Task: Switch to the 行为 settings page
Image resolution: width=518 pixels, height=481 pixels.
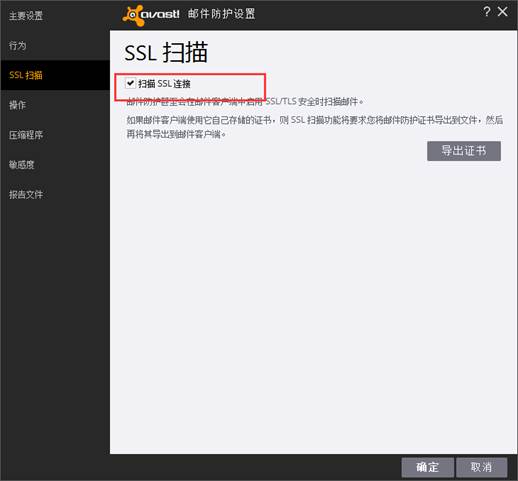Action: [17, 45]
